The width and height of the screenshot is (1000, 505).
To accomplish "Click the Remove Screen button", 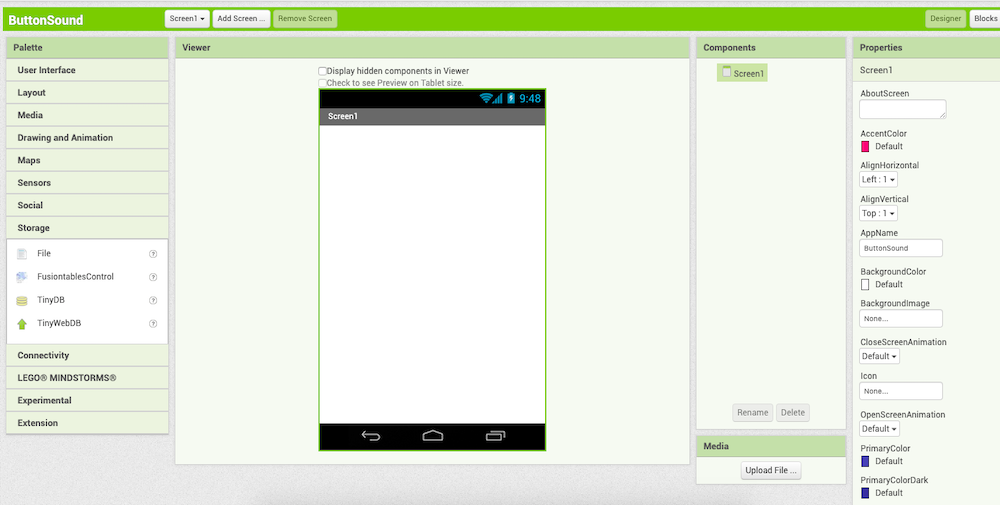I will [x=305, y=18].
